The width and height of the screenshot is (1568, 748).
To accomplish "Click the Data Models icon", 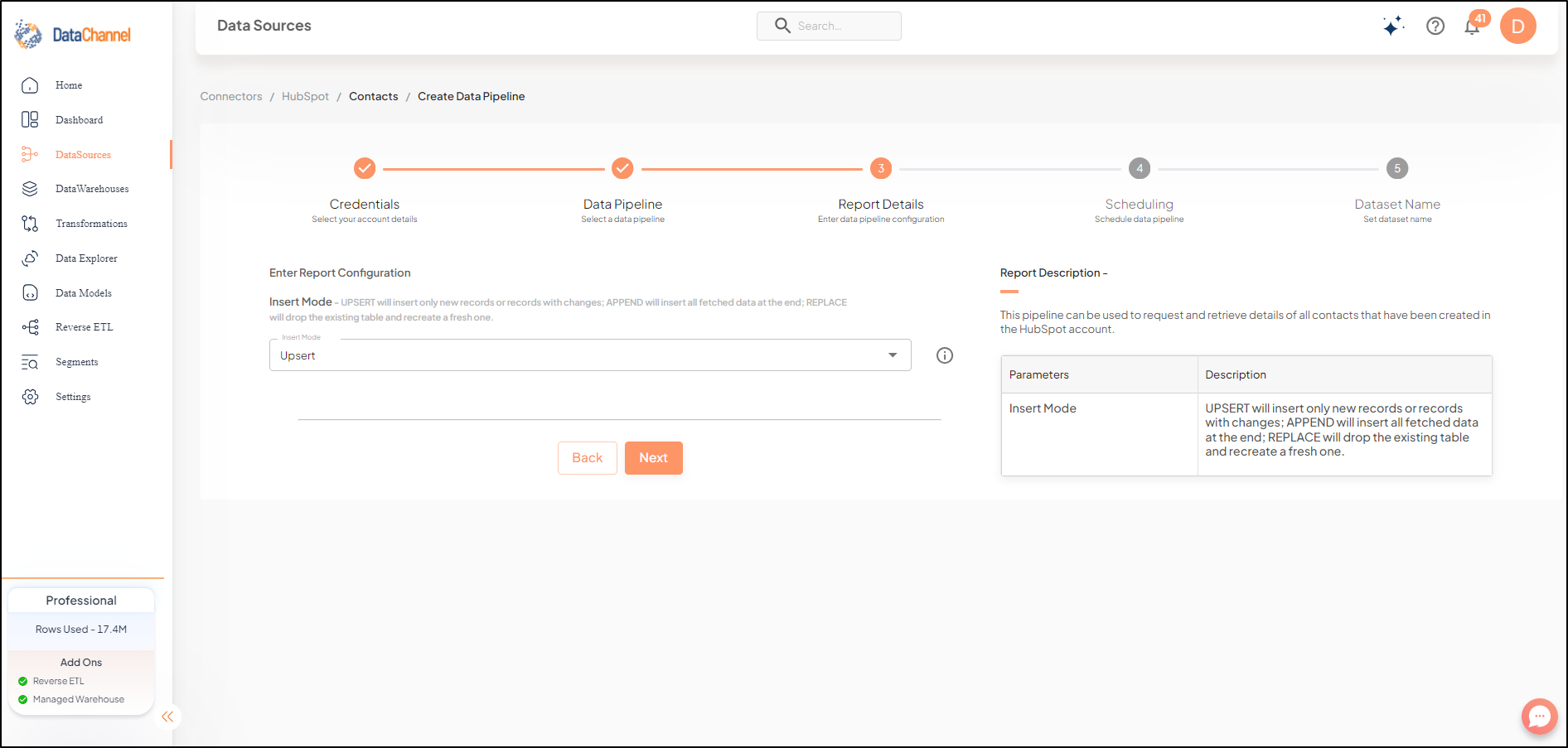I will [30, 293].
